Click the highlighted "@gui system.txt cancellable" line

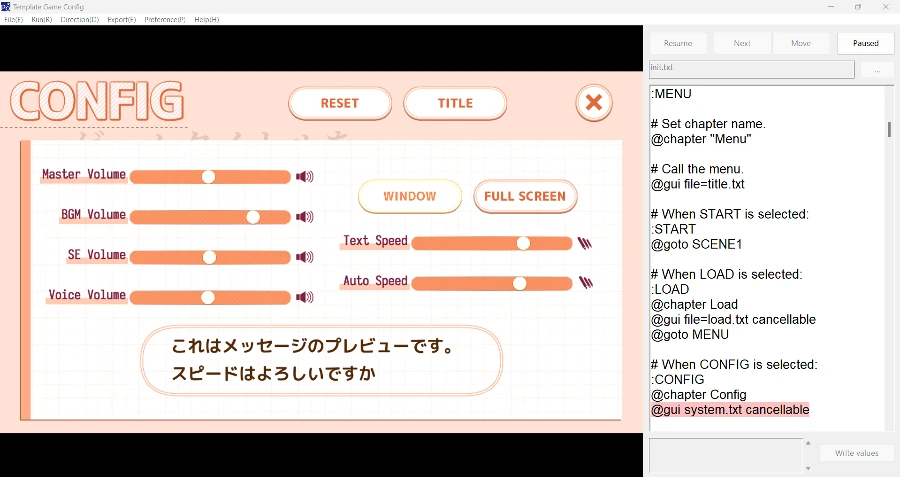click(730, 410)
